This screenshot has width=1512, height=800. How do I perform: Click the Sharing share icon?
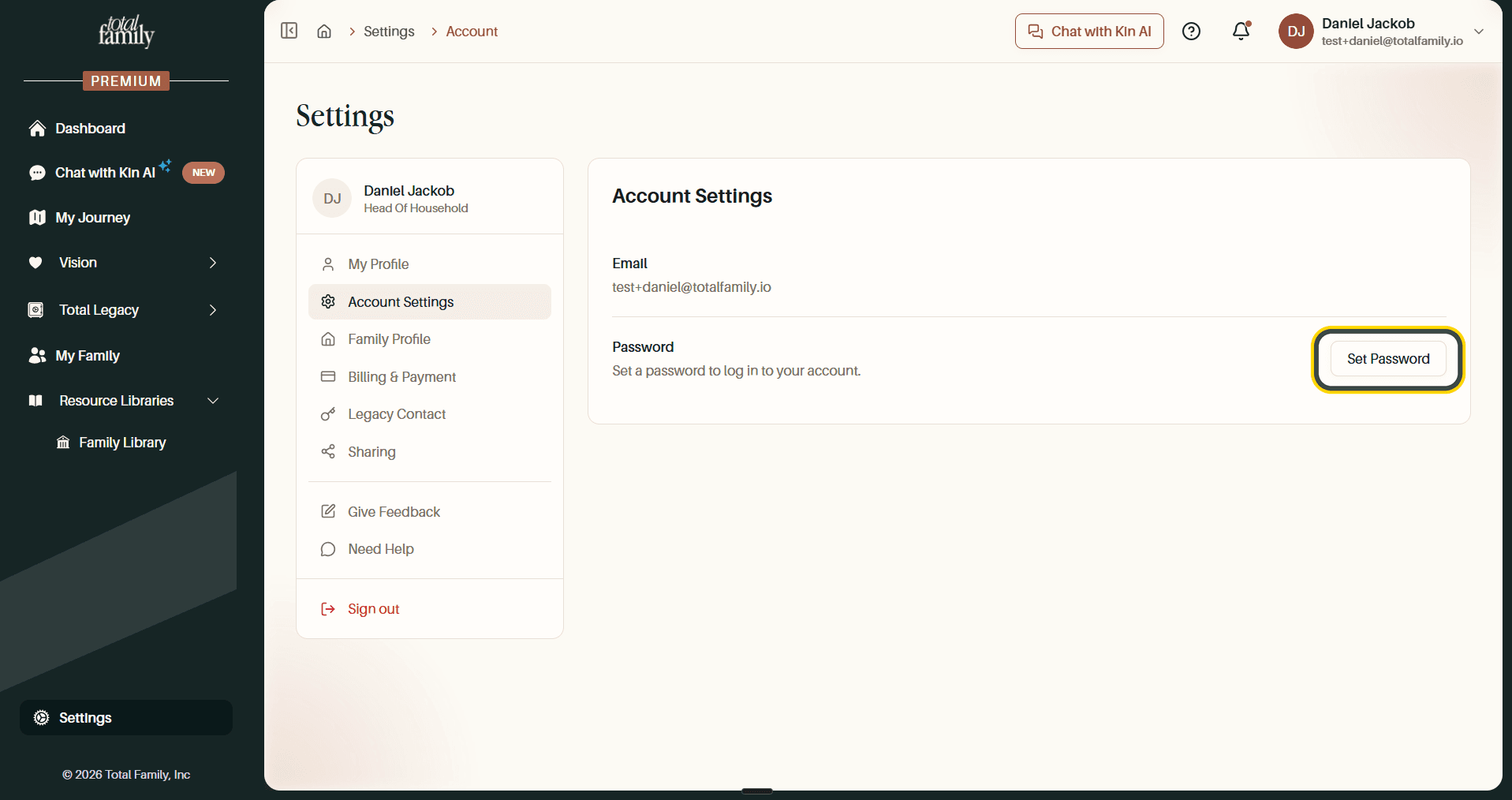pyautogui.click(x=328, y=452)
